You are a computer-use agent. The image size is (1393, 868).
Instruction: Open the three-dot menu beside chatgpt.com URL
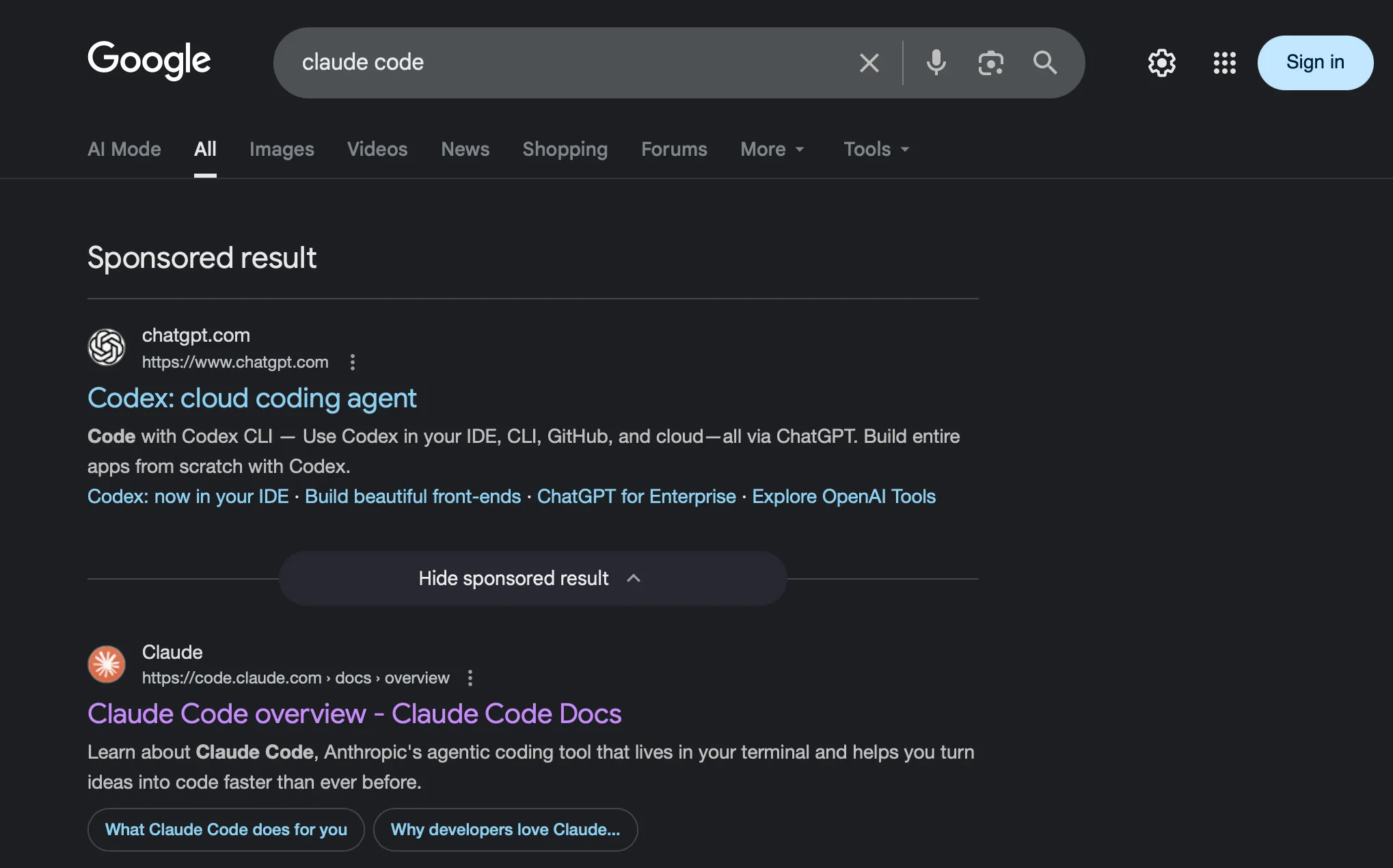point(353,362)
